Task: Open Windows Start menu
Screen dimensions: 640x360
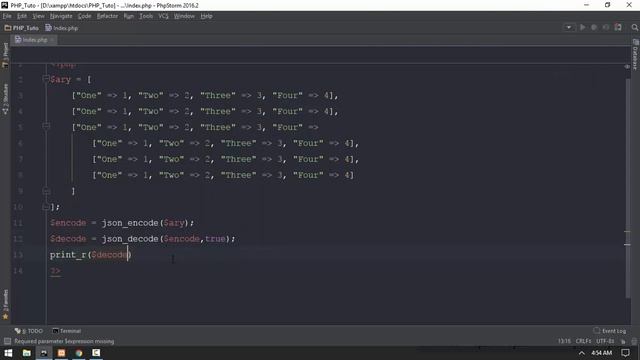Action: [x=8, y=353]
